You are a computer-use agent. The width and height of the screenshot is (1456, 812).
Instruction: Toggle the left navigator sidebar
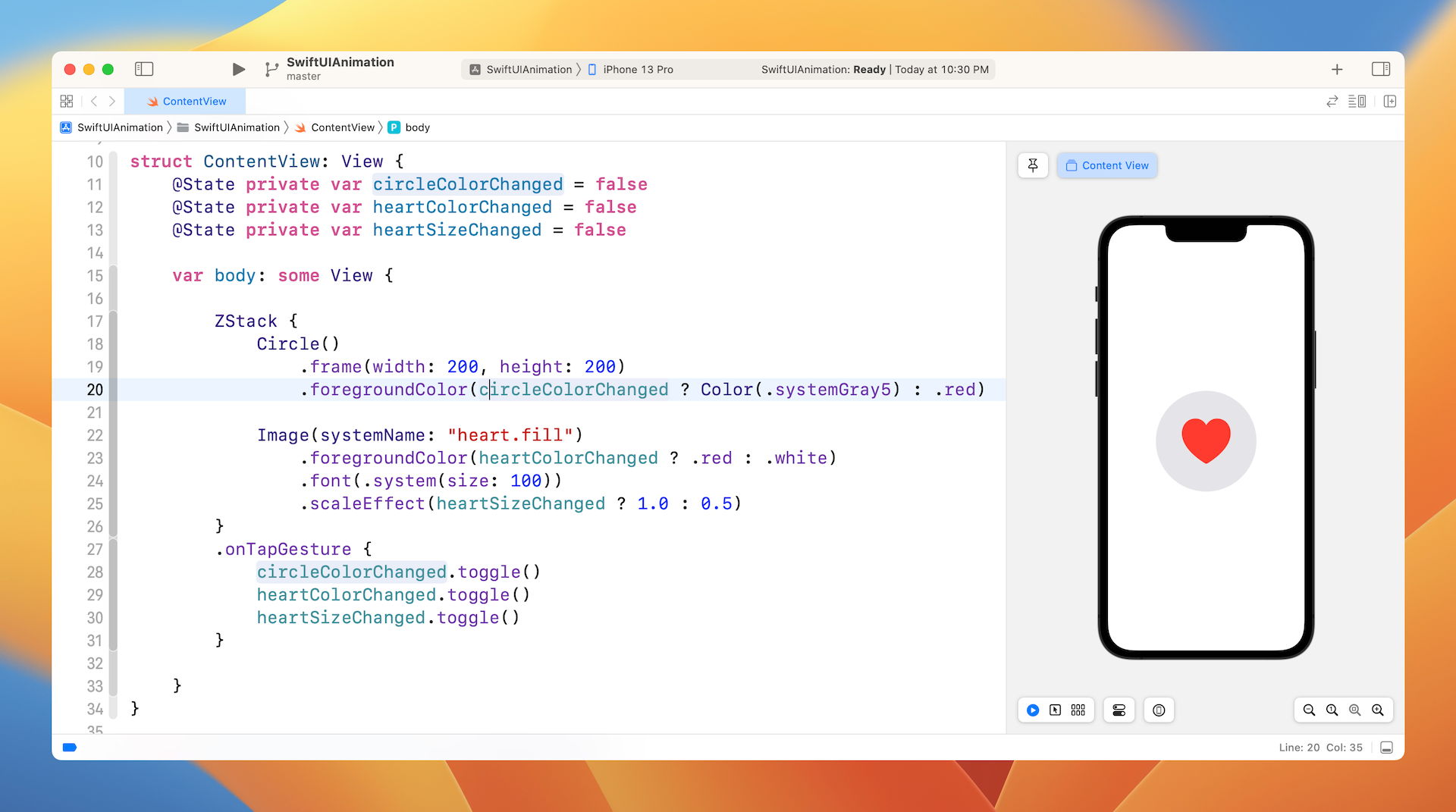coord(144,69)
